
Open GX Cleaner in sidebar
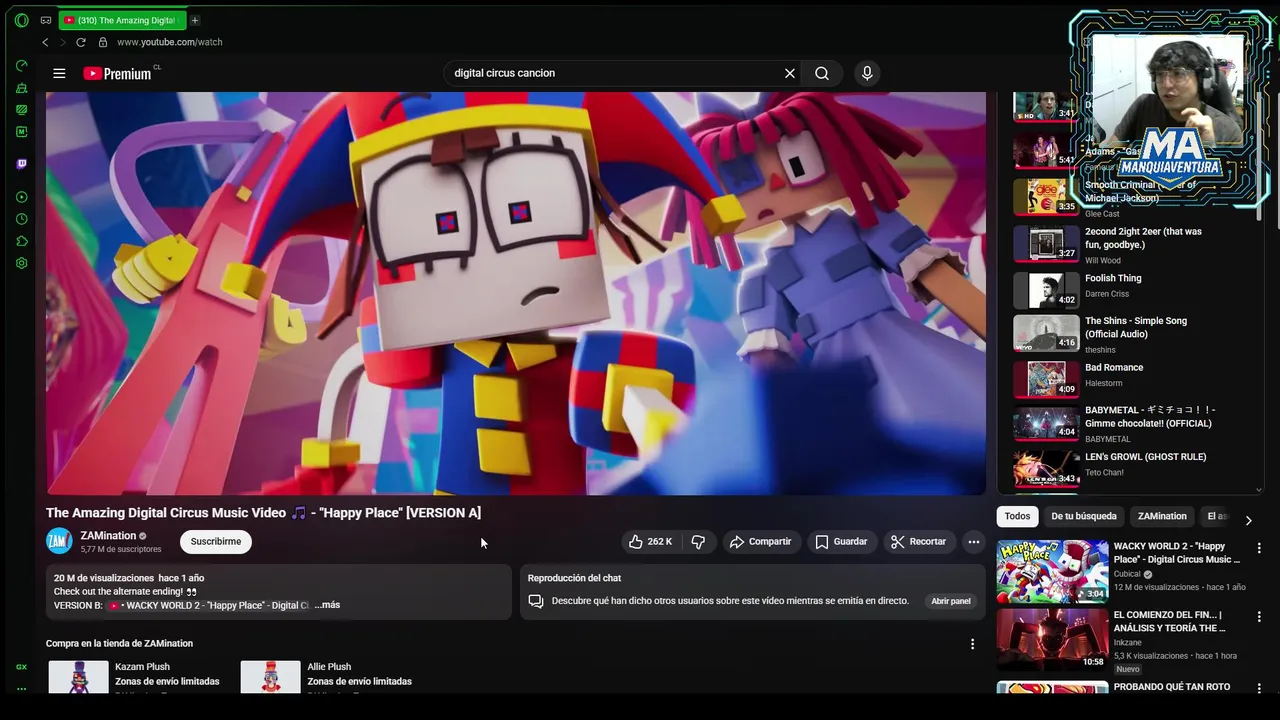click(x=22, y=88)
